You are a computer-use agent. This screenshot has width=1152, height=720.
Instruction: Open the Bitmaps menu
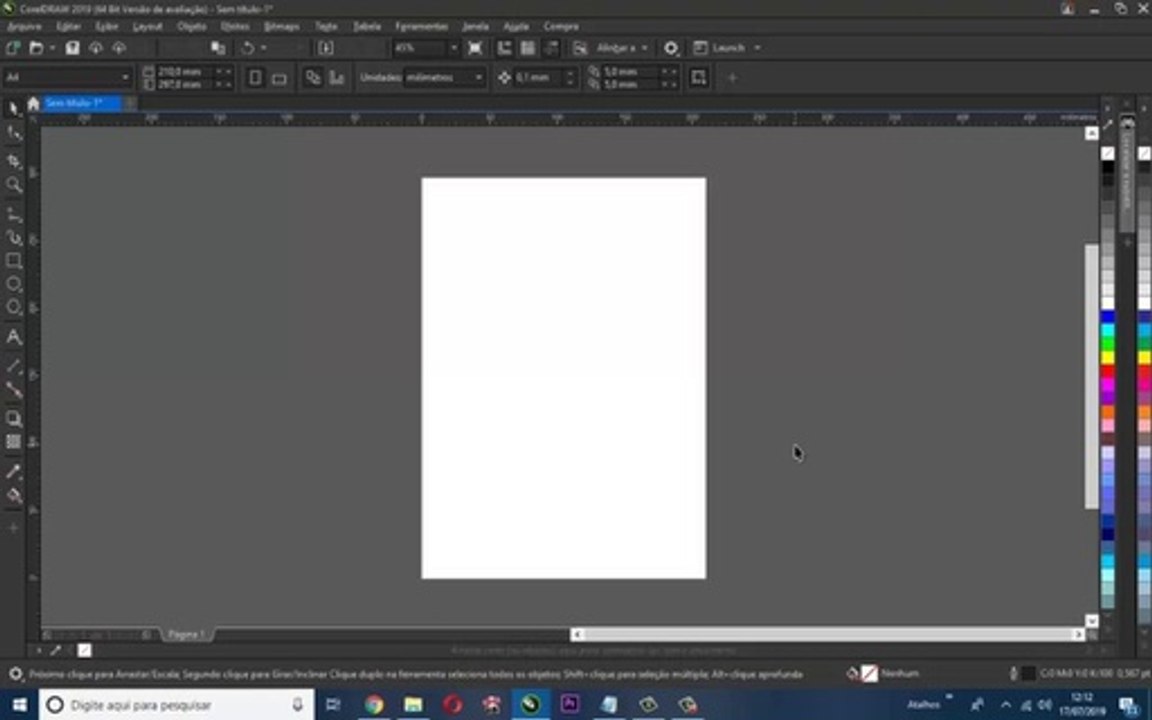coord(281,26)
